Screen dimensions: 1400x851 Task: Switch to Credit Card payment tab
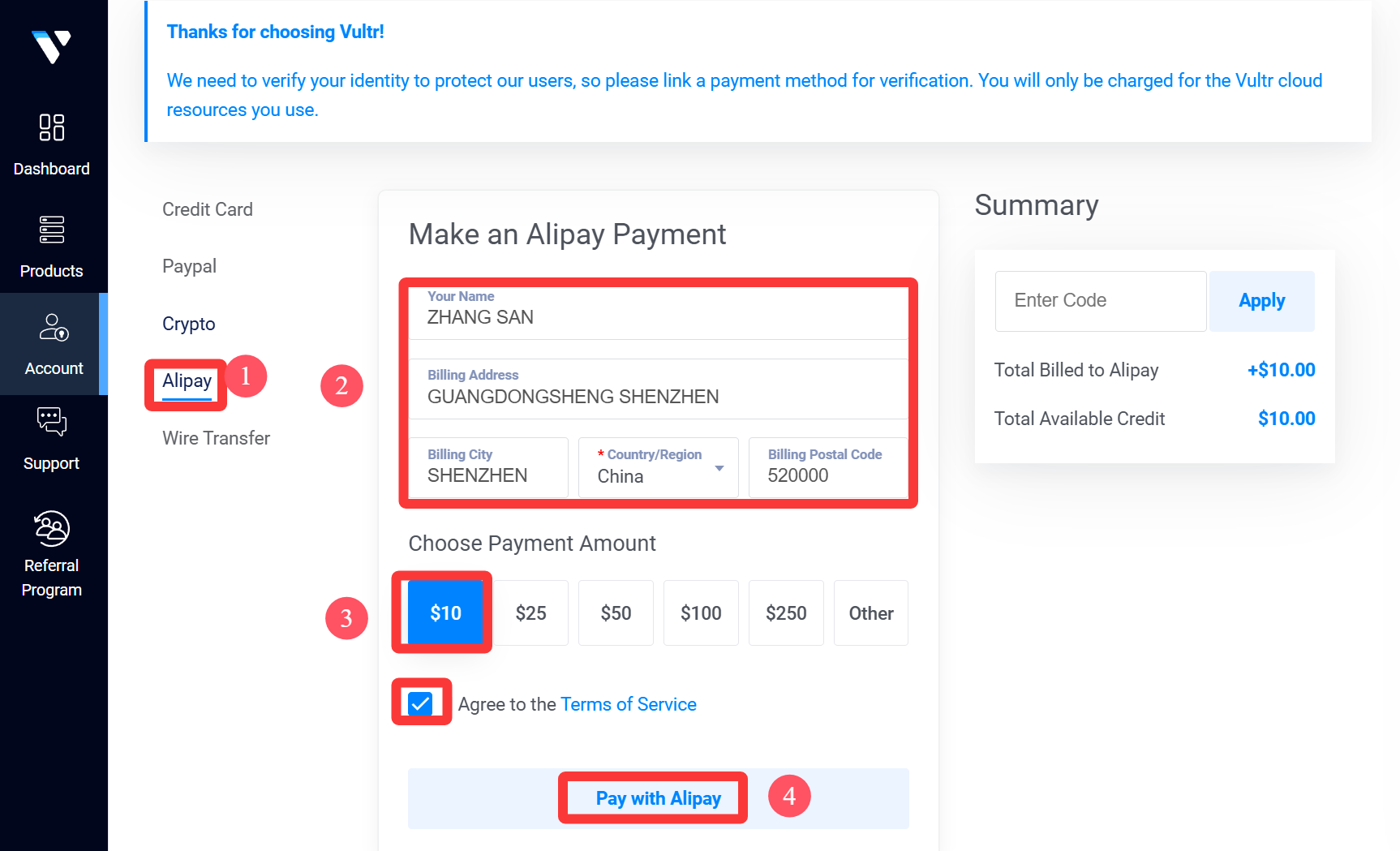[208, 209]
